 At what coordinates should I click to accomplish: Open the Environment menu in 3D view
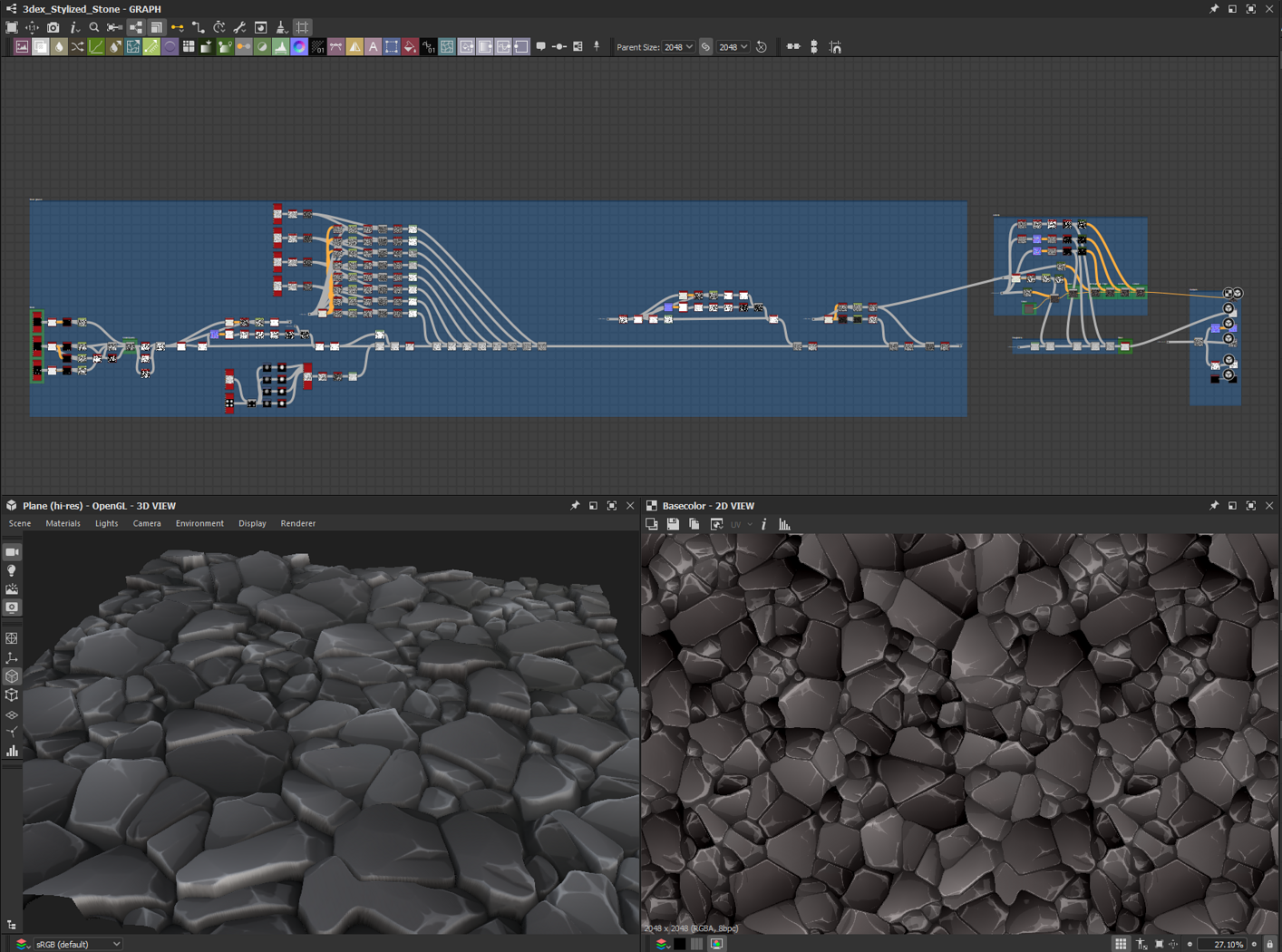(199, 523)
